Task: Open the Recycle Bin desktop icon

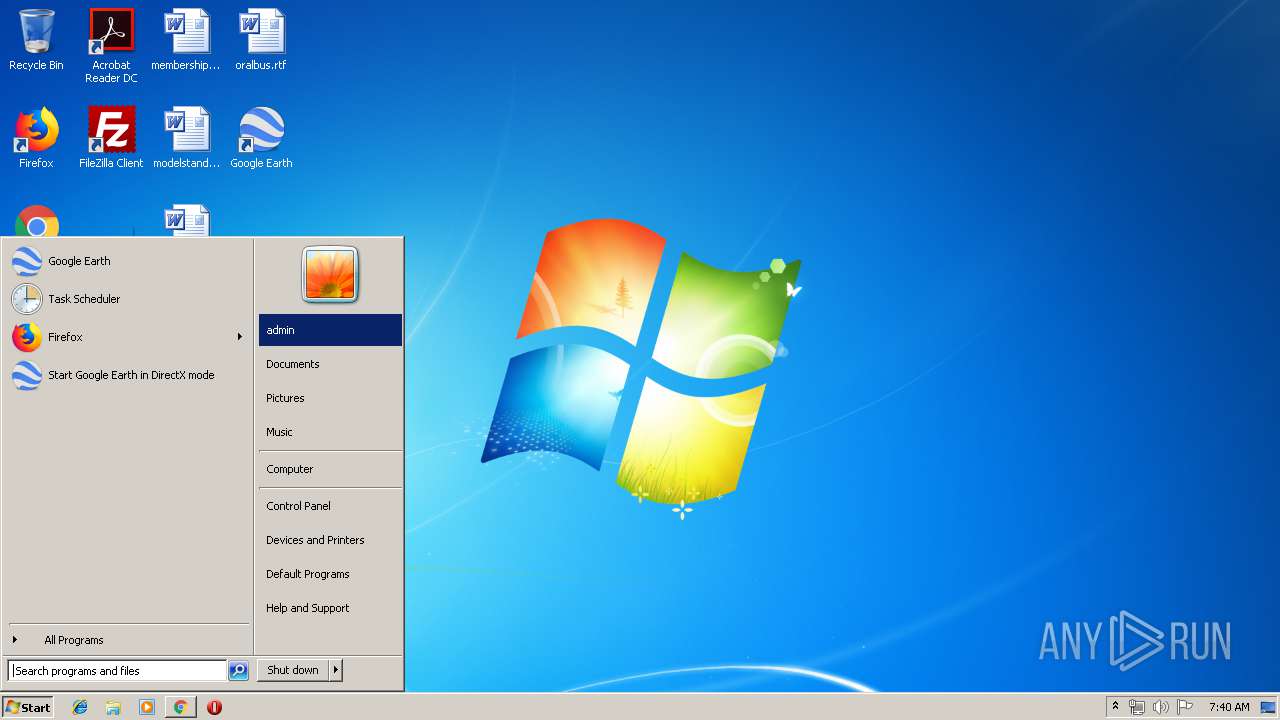Action: 36,40
